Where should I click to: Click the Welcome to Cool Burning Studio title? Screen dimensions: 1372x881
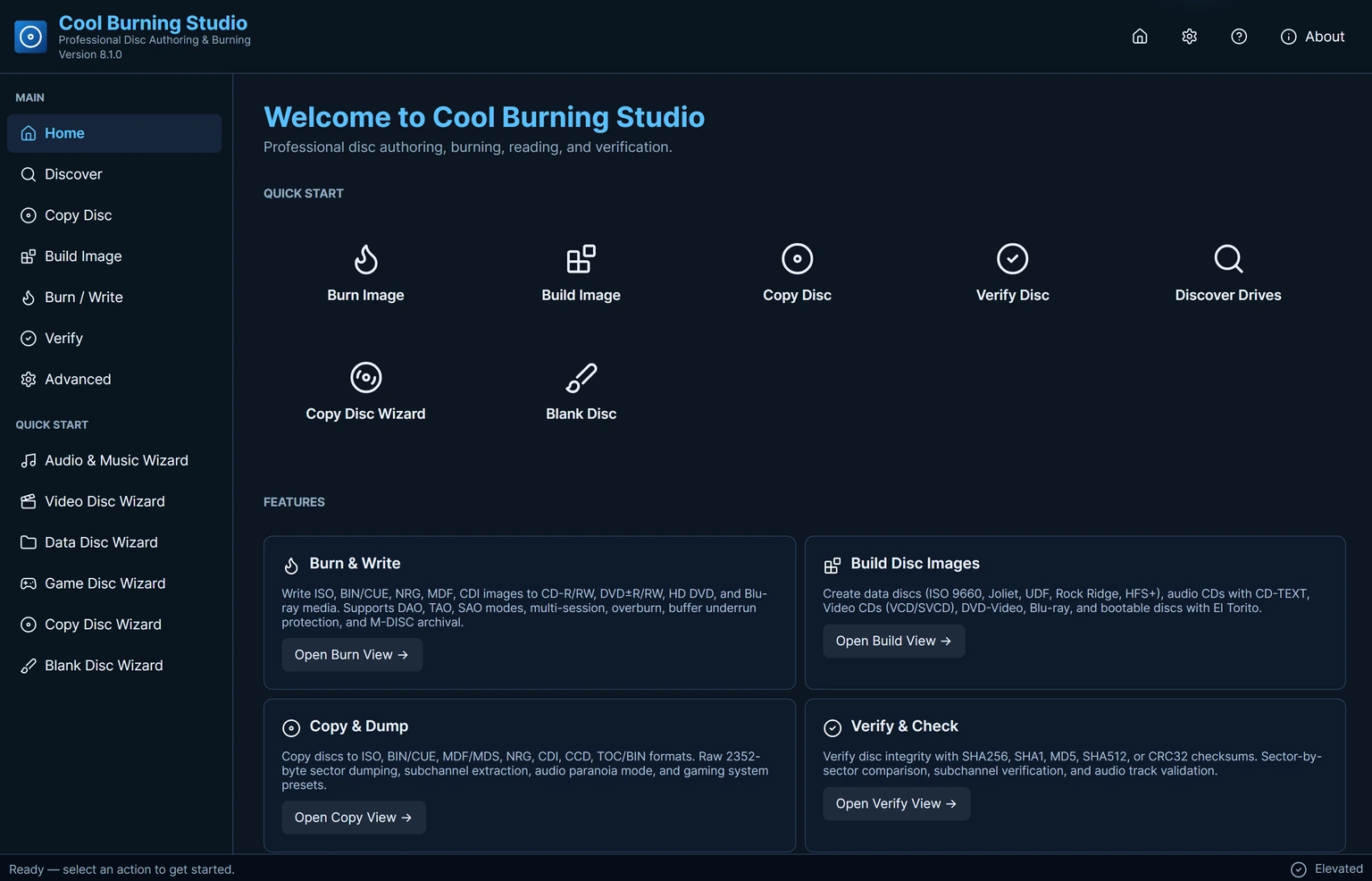(484, 117)
